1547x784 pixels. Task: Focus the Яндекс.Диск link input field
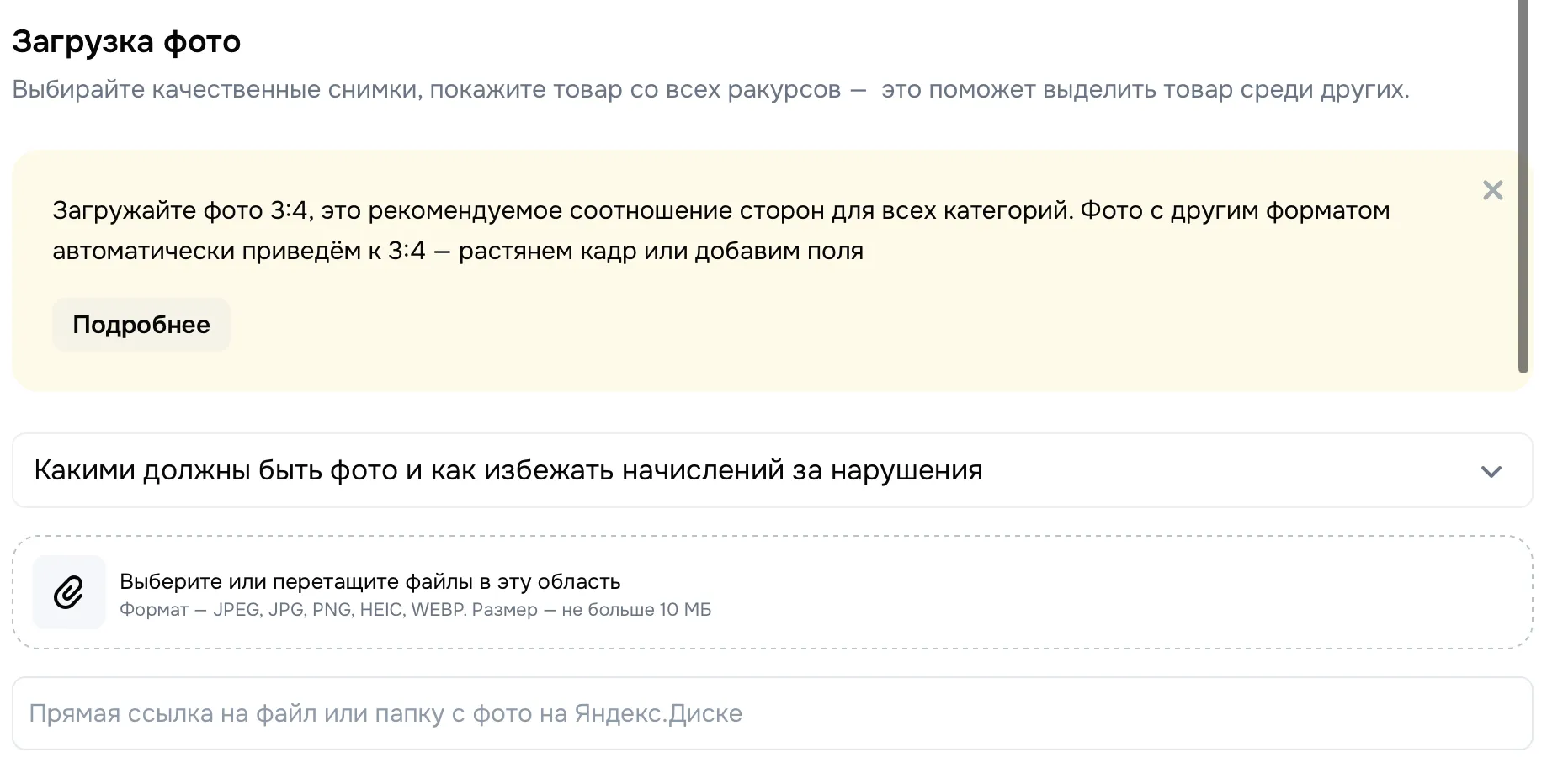point(771,713)
